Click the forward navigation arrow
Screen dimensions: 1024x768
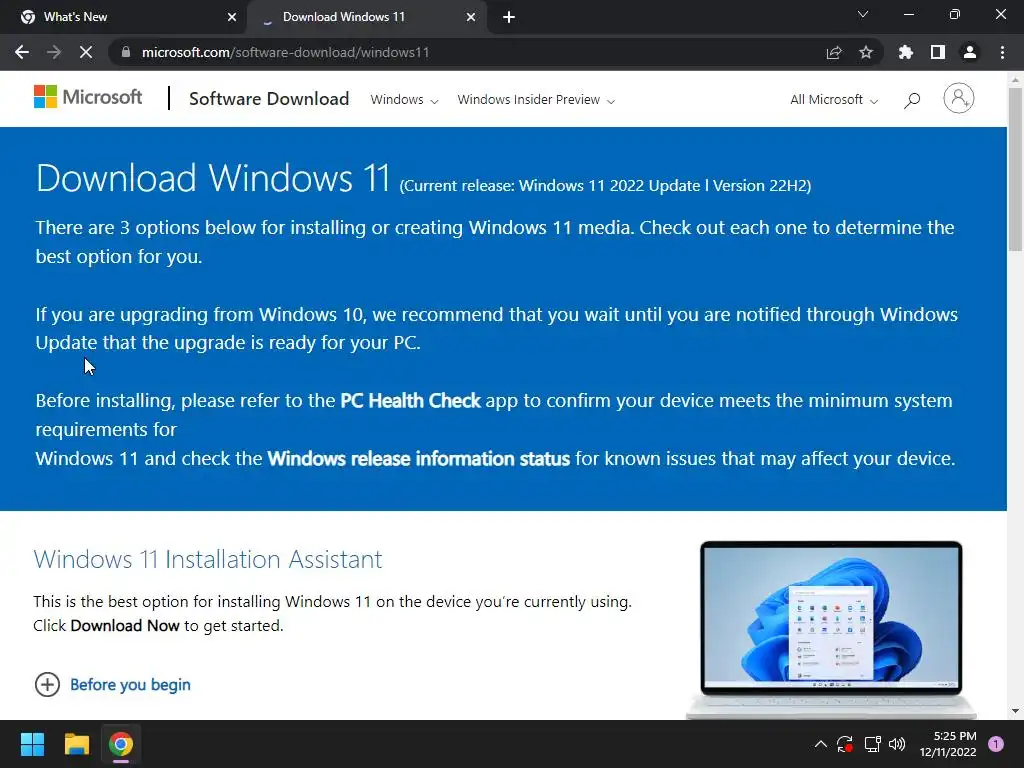[54, 52]
